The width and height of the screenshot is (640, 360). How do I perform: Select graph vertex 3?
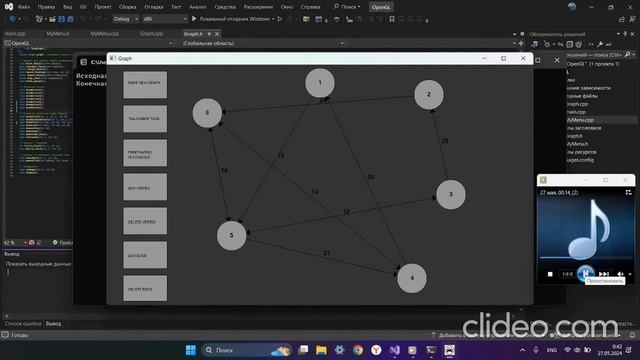point(451,195)
